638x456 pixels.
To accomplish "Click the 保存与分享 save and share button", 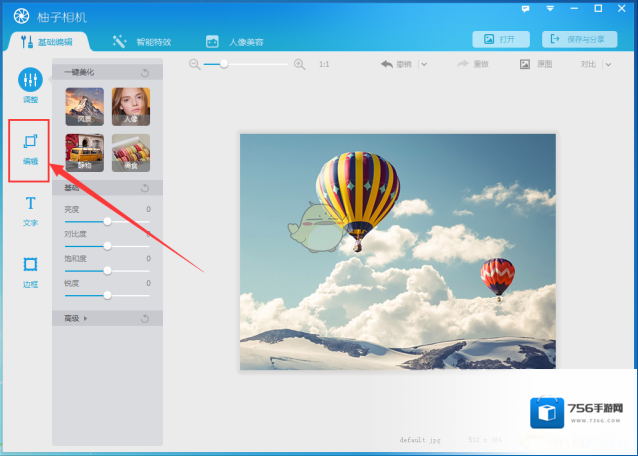I will (579, 39).
